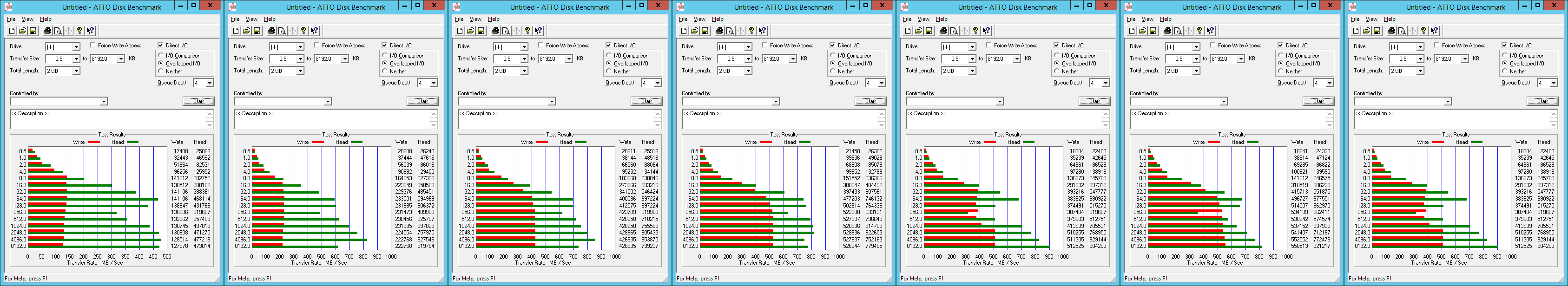Click New icon in first ATTO window
1568x286 pixels.
(12, 31)
